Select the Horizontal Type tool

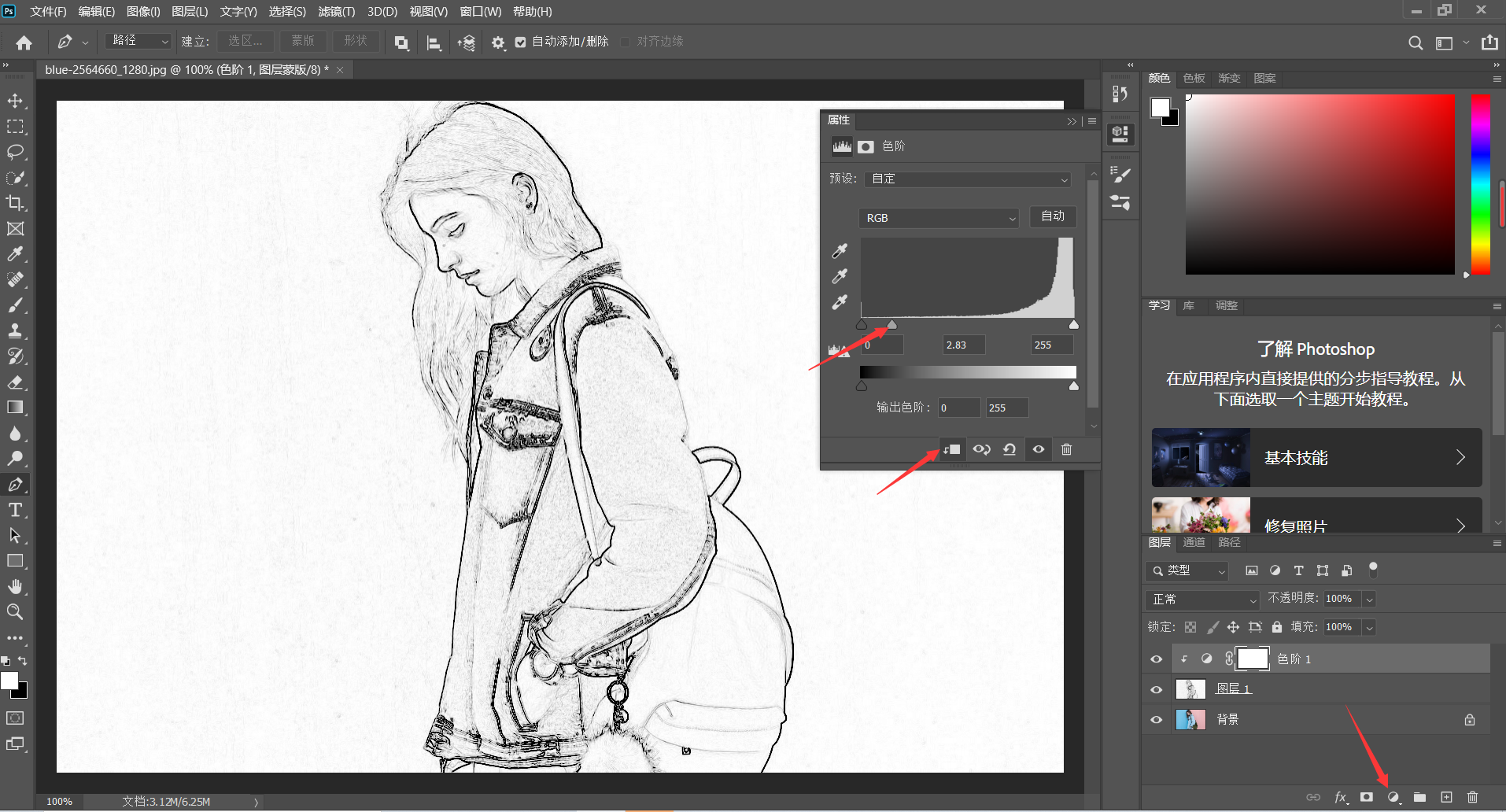15,510
